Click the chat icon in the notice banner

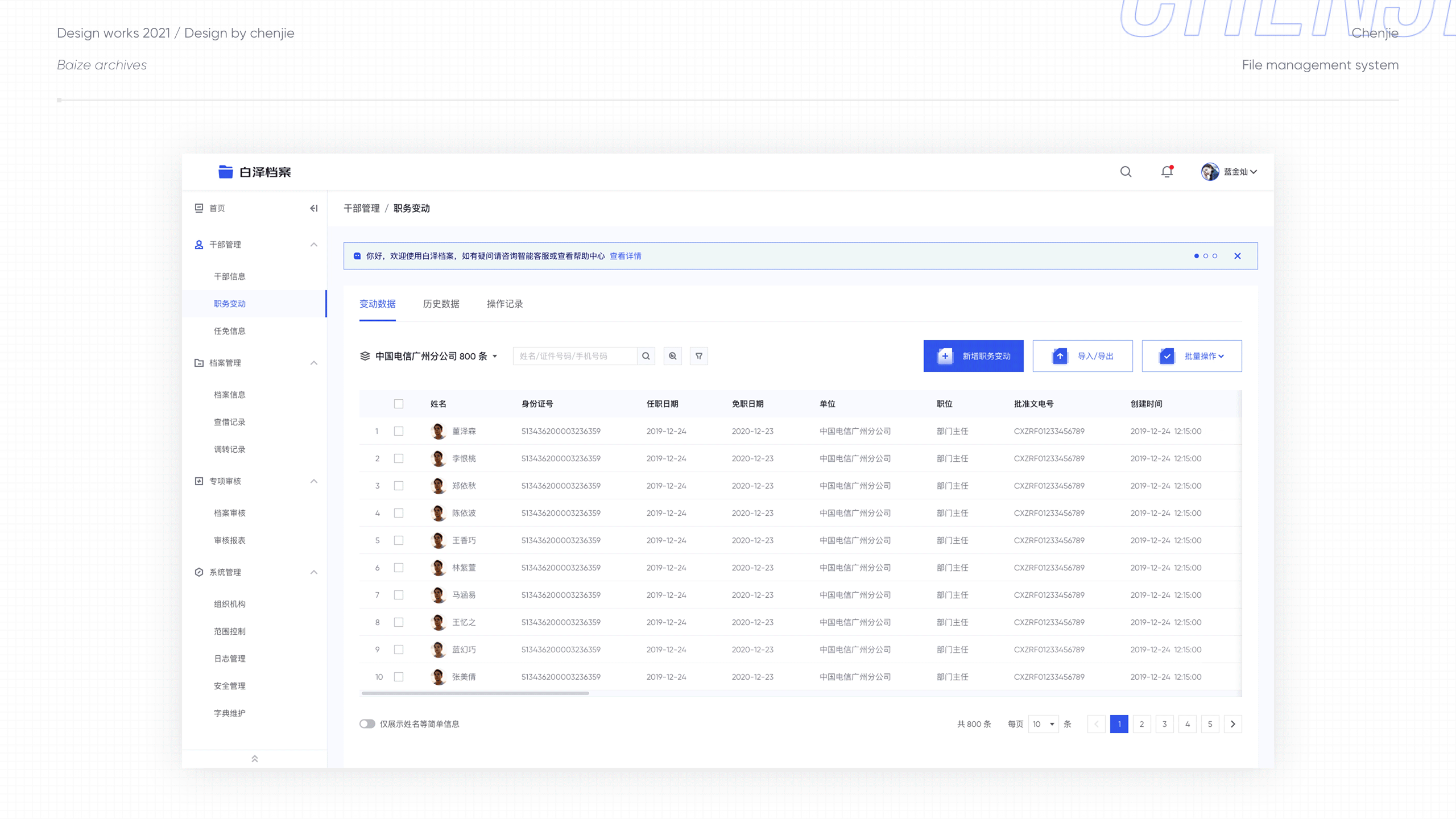(357, 256)
